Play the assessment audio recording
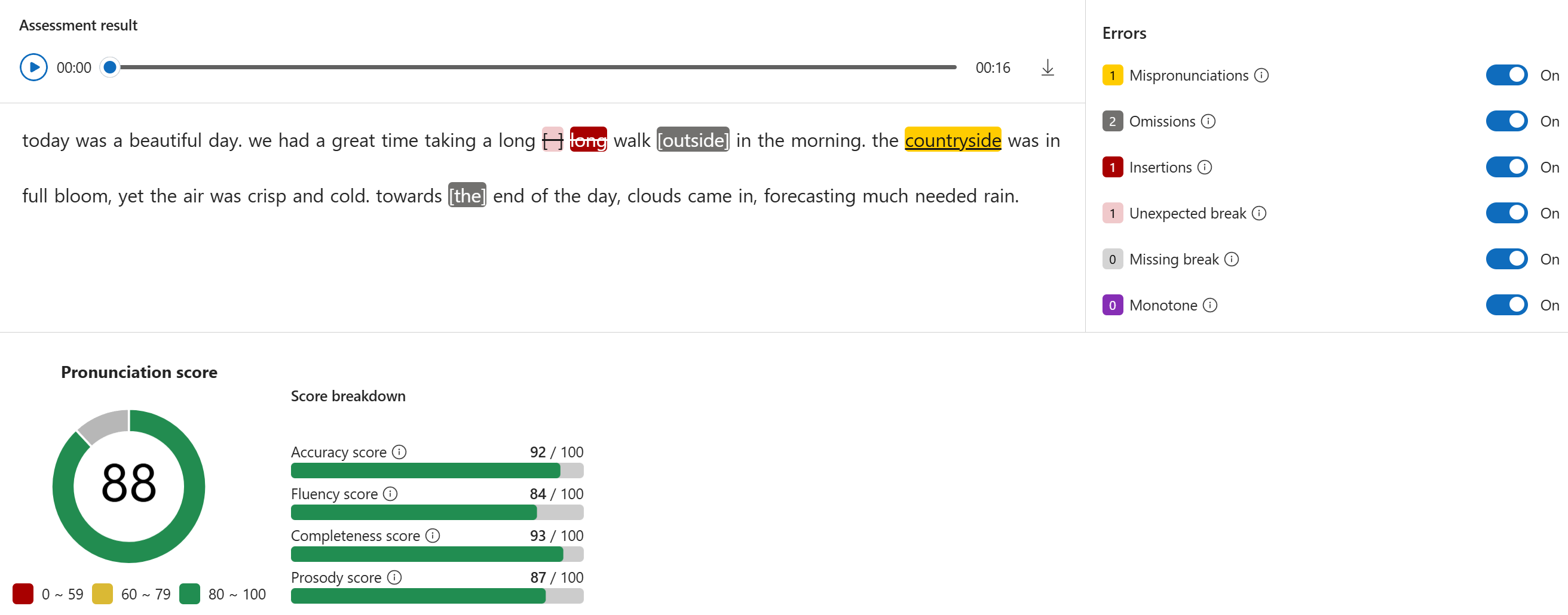 point(33,67)
